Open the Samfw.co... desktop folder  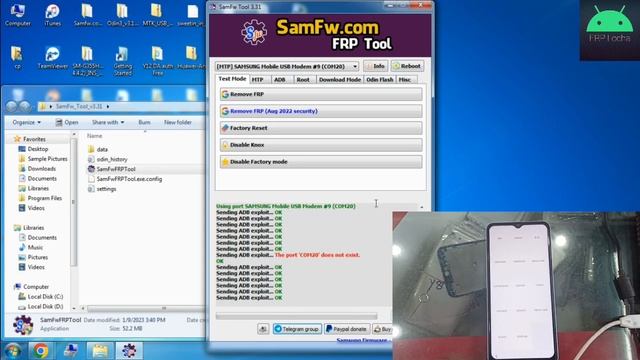pos(87,15)
